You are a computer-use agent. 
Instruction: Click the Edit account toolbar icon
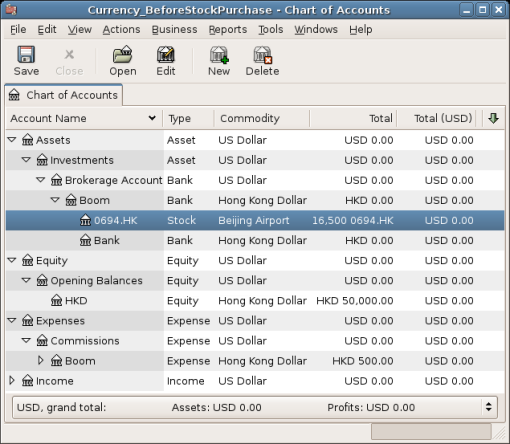tap(166, 55)
